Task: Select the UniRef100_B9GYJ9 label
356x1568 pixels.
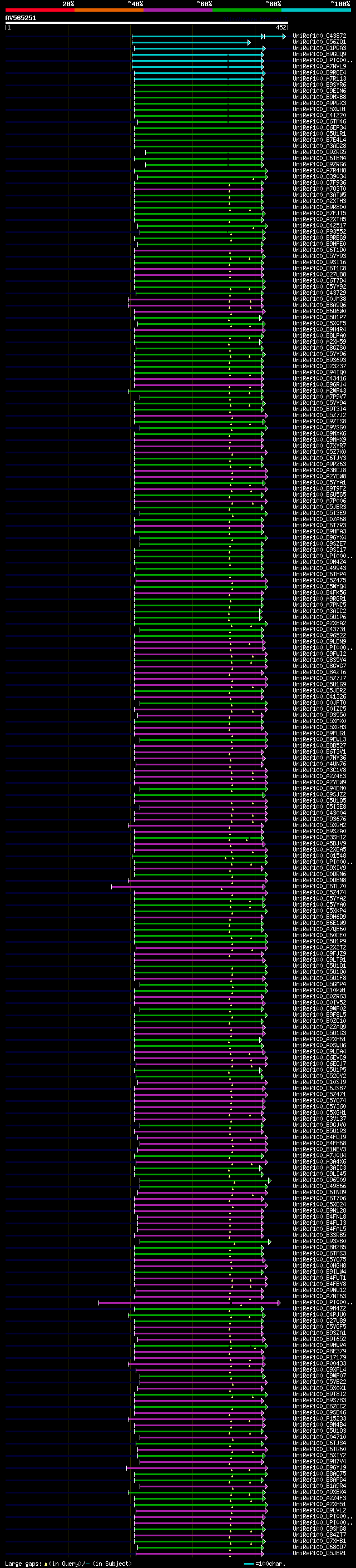Action: tap(319, 1467)
